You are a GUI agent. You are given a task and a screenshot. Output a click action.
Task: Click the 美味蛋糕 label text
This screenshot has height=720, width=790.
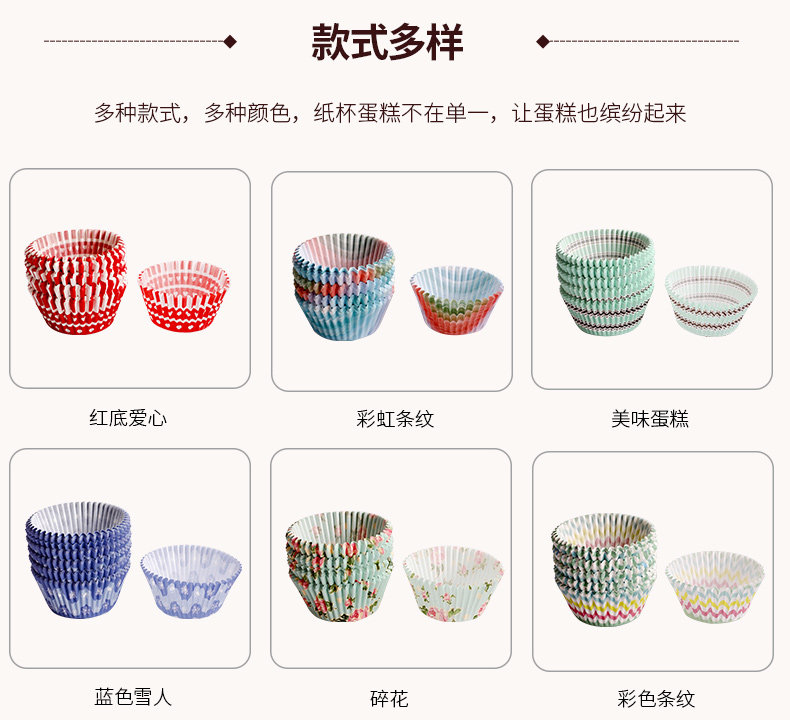coord(650,419)
